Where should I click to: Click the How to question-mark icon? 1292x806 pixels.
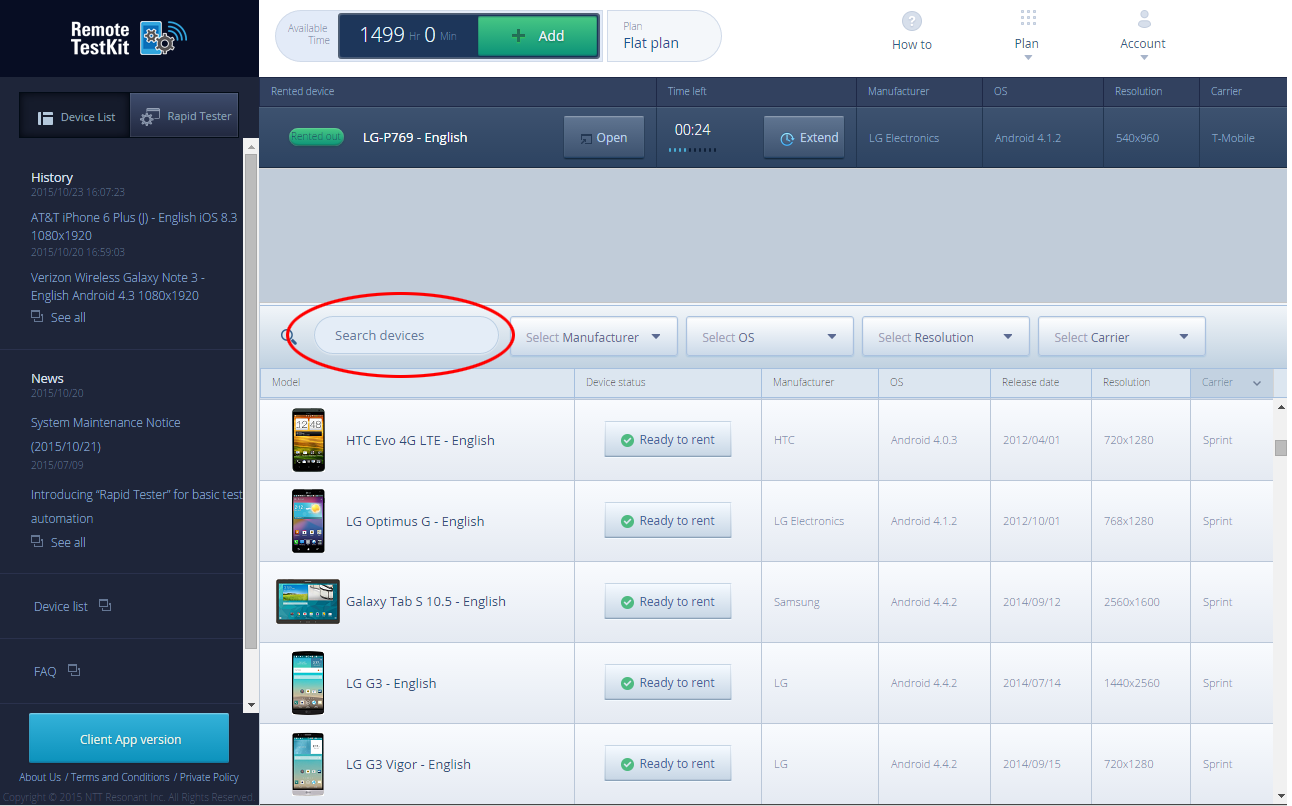pyautogui.click(x=912, y=21)
